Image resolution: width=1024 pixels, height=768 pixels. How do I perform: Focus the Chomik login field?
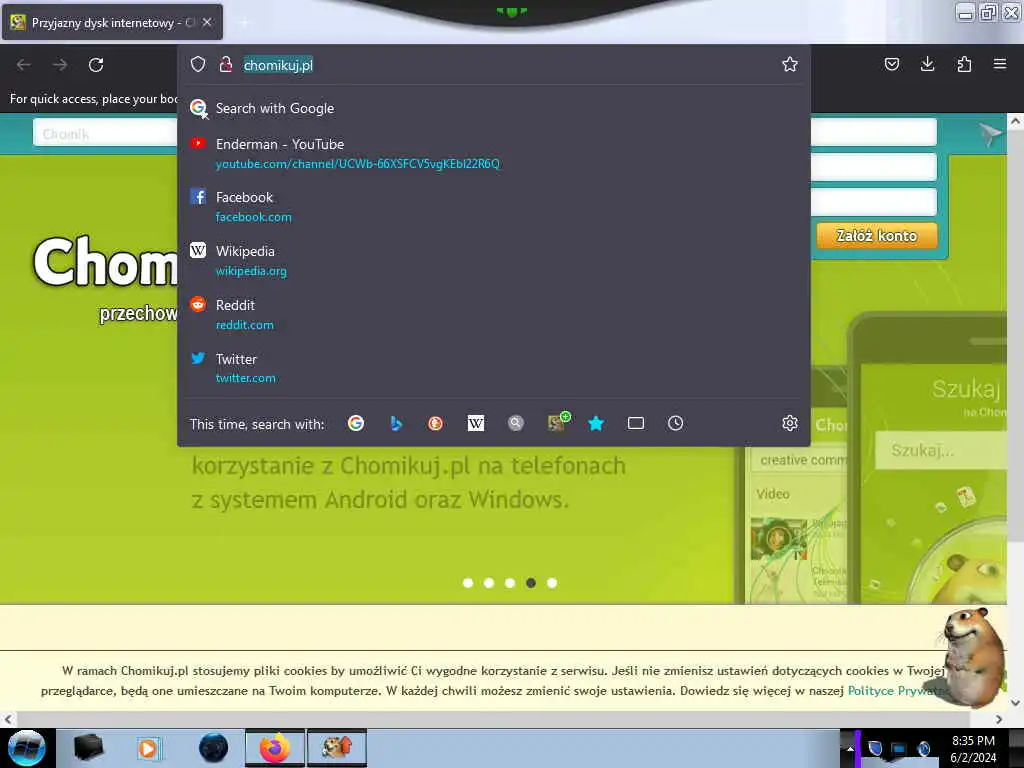point(104,133)
